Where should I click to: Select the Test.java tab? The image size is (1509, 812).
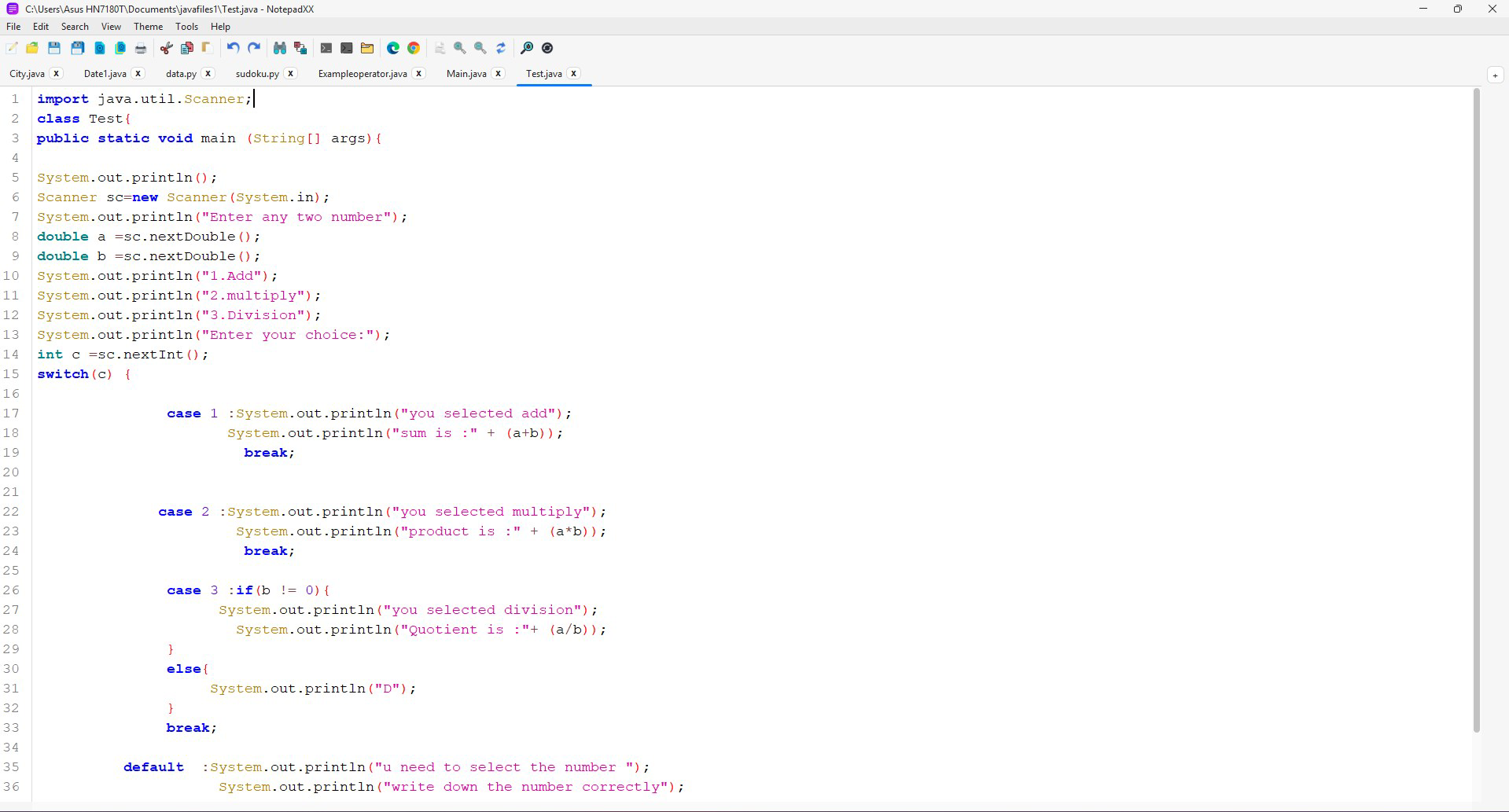(x=543, y=73)
